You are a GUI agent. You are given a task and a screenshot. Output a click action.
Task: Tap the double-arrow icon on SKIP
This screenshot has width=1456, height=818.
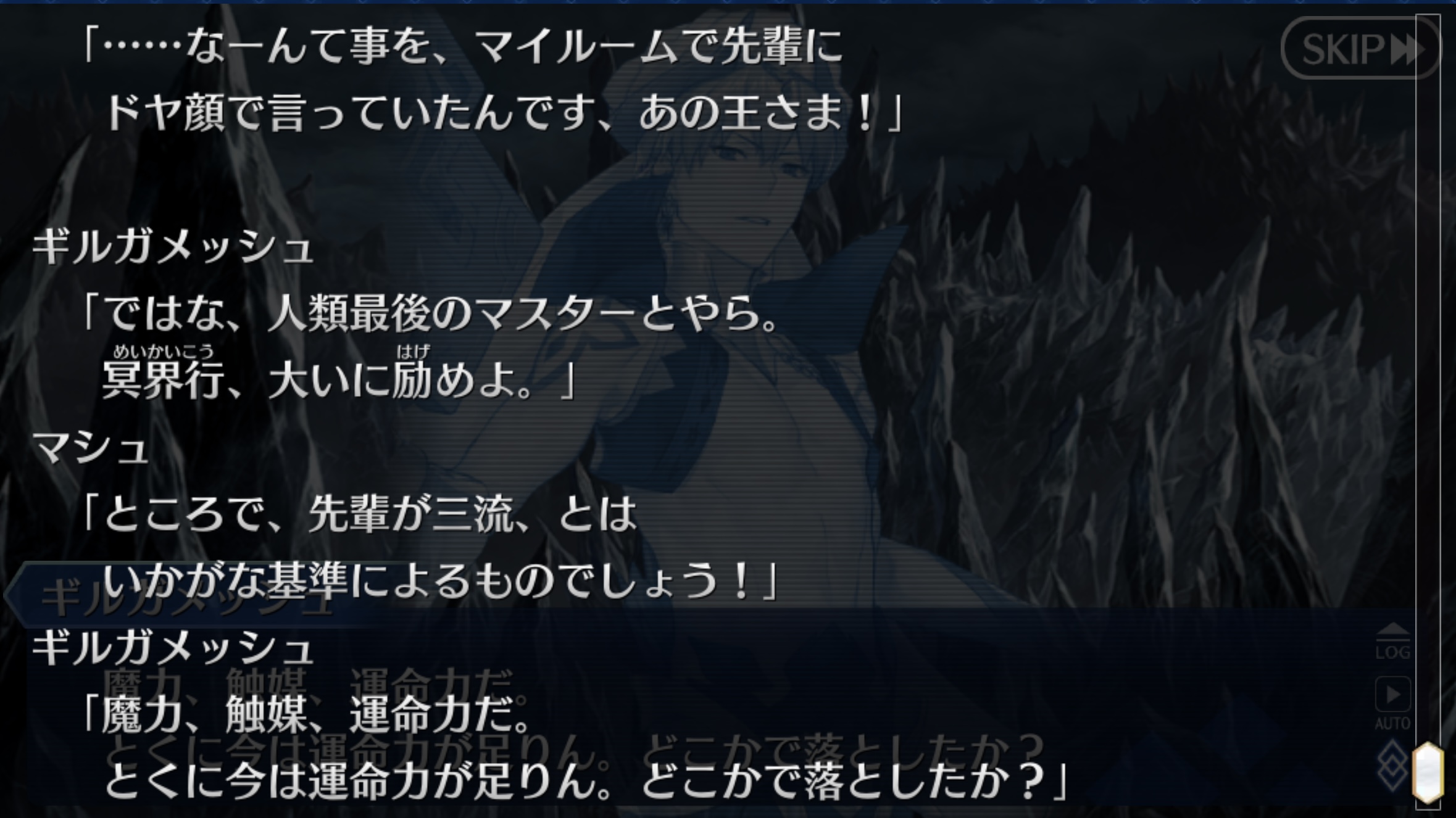click(1408, 49)
